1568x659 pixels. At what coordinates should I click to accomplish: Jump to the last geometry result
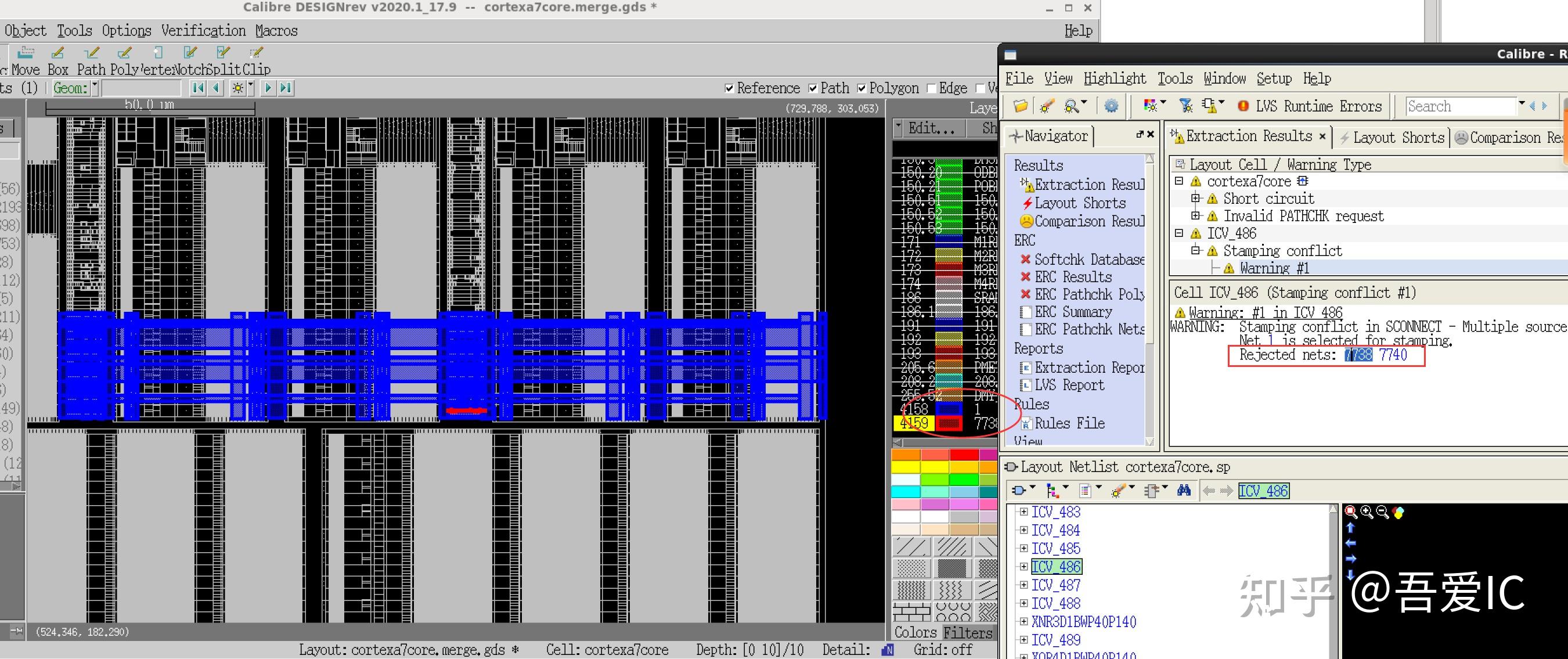tap(286, 88)
